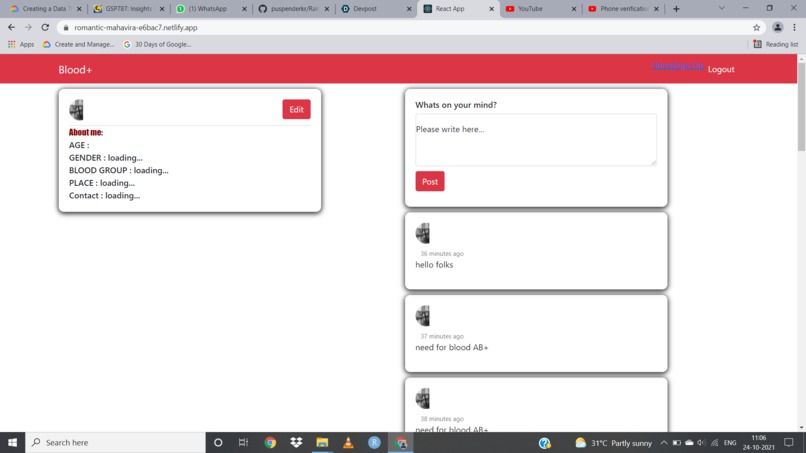
Task: Open the Chrome profile avatar menu
Action: [x=777, y=27]
